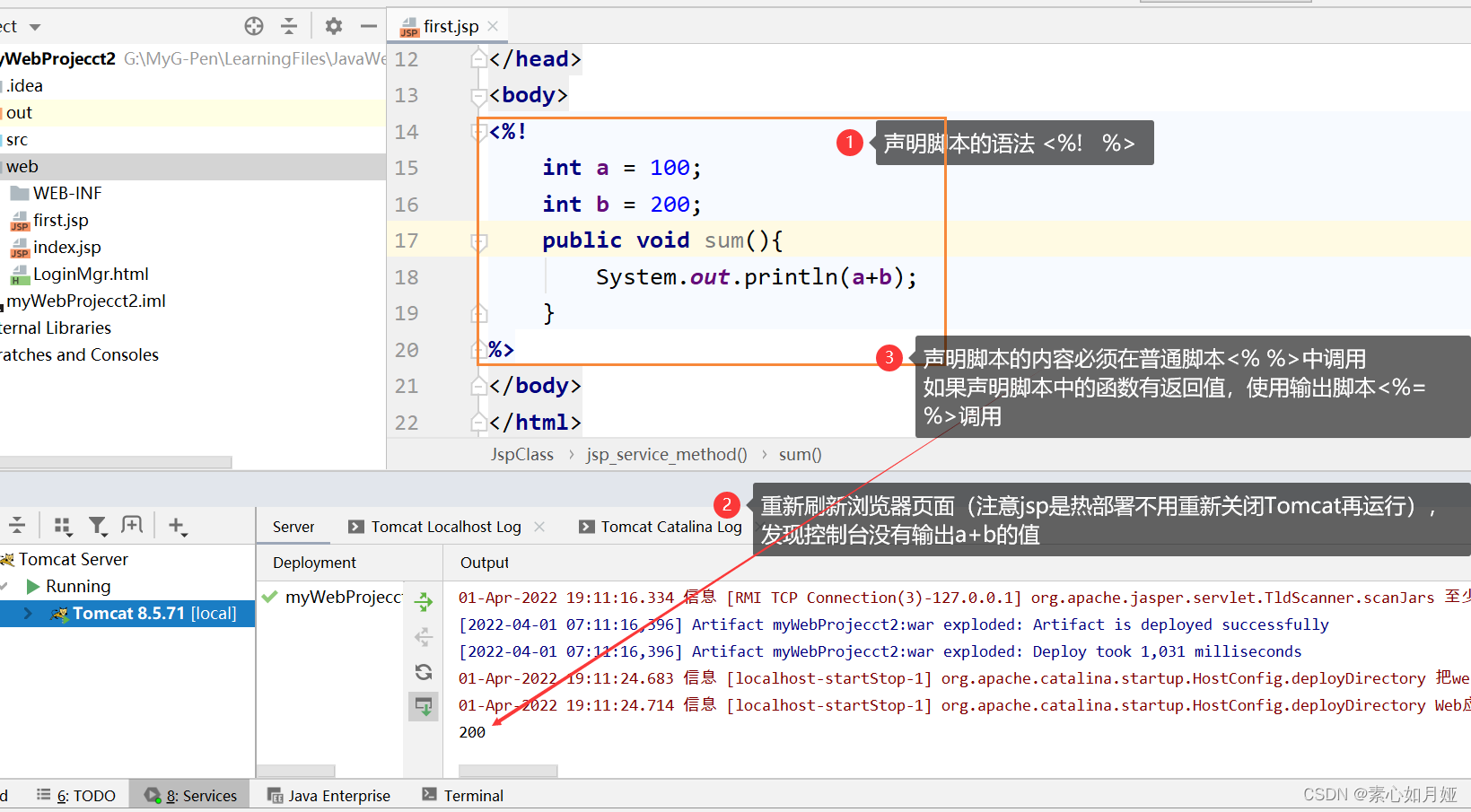The height and width of the screenshot is (812, 1471).
Task: Close the Tomcat Localhost Log tab
Action: (x=539, y=527)
